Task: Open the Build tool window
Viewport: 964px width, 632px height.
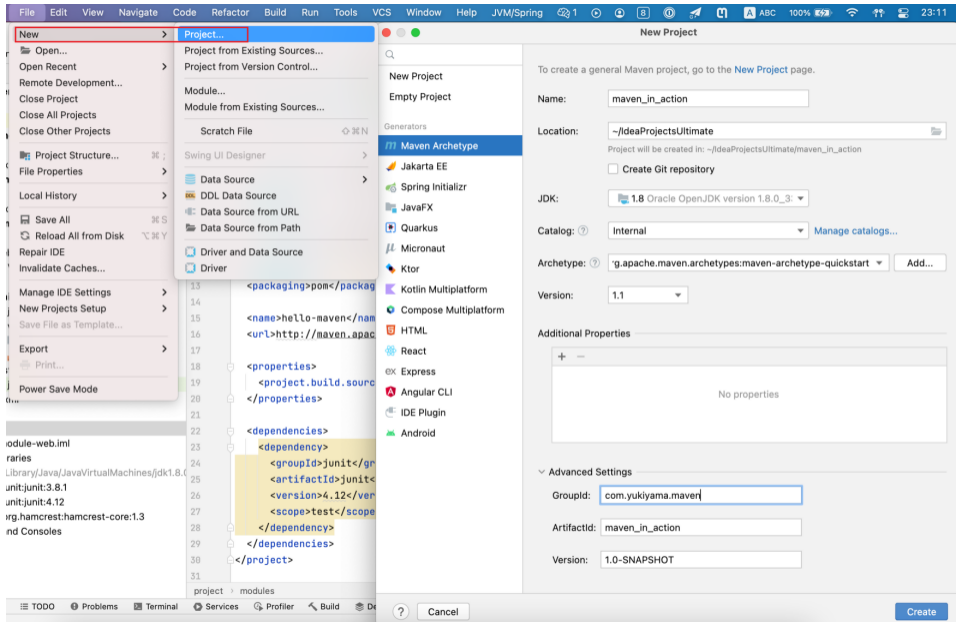Action: pyautogui.click(x=324, y=606)
